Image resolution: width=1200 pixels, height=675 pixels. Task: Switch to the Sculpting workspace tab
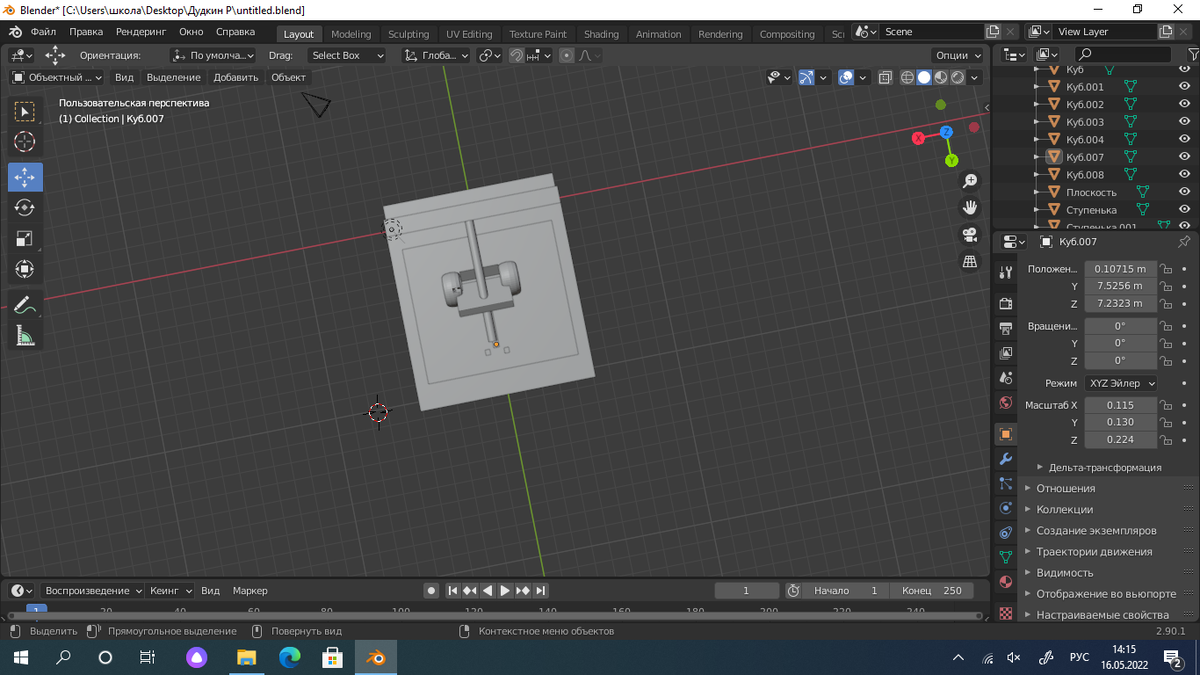(408, 34)
